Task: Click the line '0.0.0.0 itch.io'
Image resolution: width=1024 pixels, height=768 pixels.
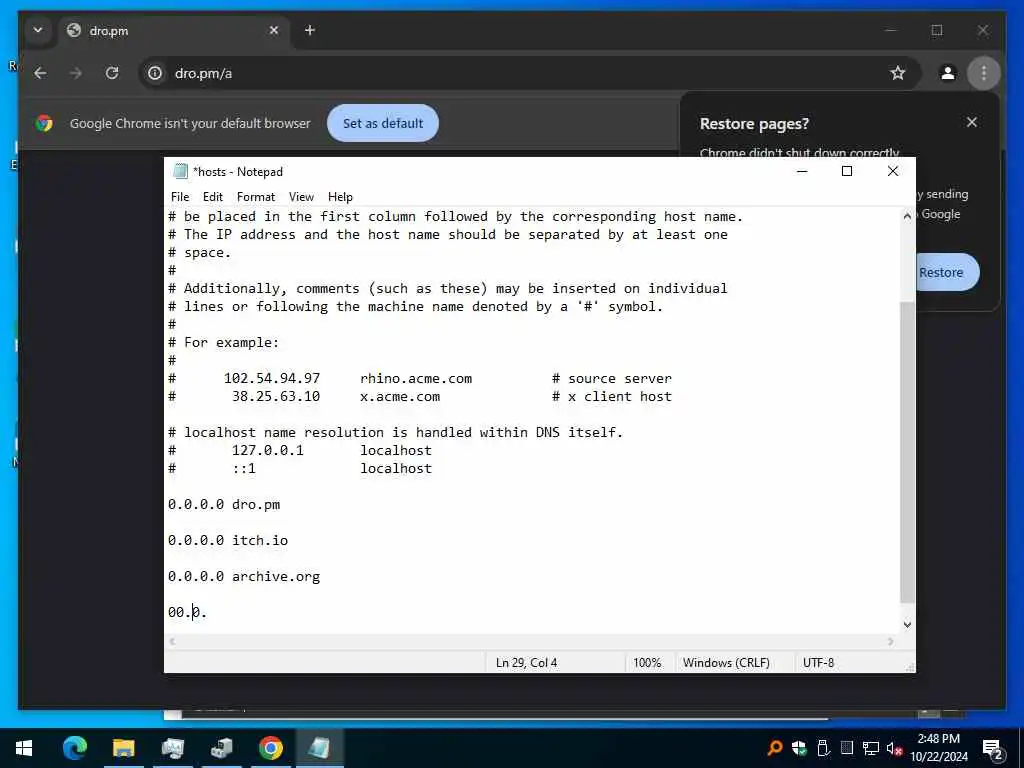Action: coord(228,540)
